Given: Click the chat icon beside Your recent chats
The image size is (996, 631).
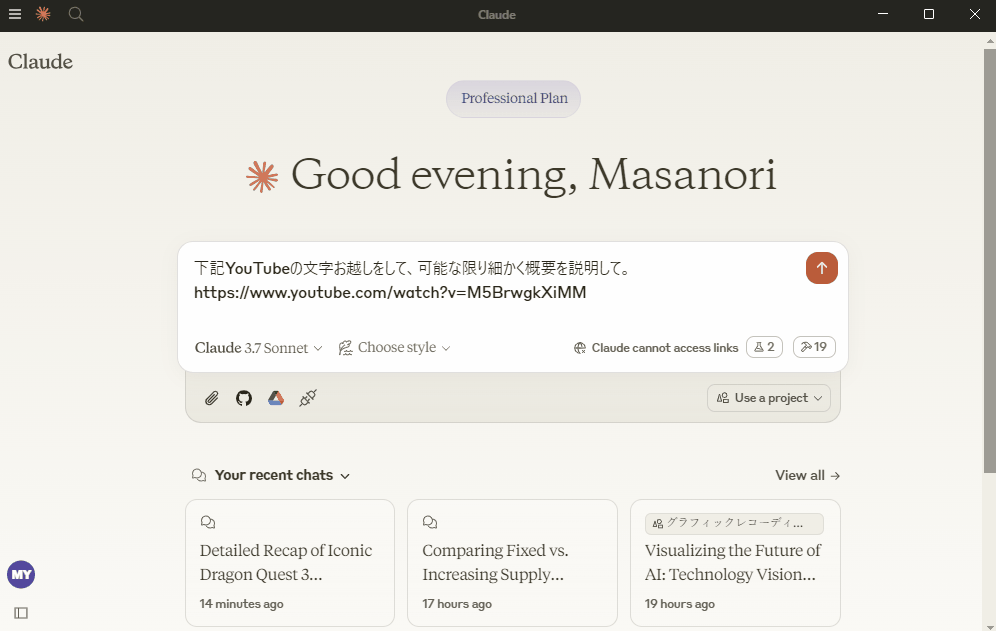Looking at the screenshot, I should 199,475.
